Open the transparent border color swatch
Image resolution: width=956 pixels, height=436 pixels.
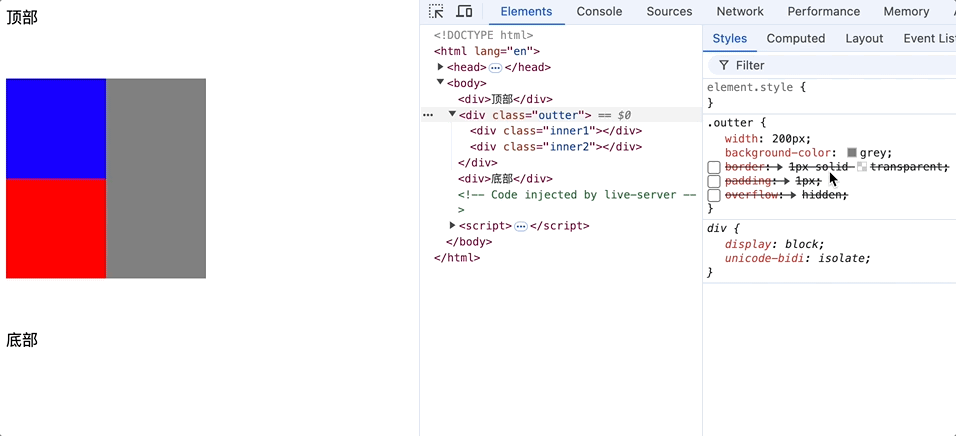(x=862, y=167)
